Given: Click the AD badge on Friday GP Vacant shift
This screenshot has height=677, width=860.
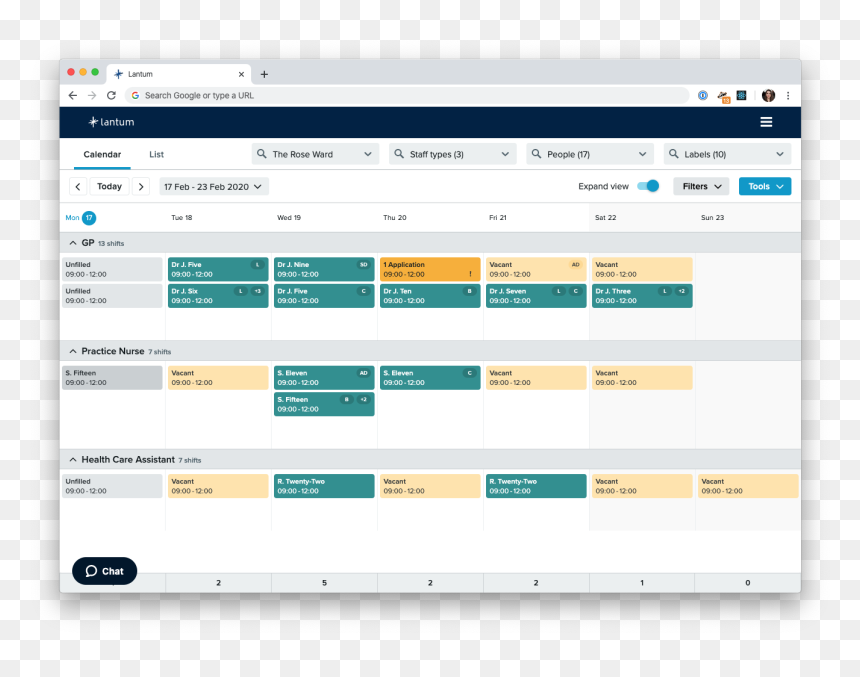Looking at the screenshot, I should point(575,264).
